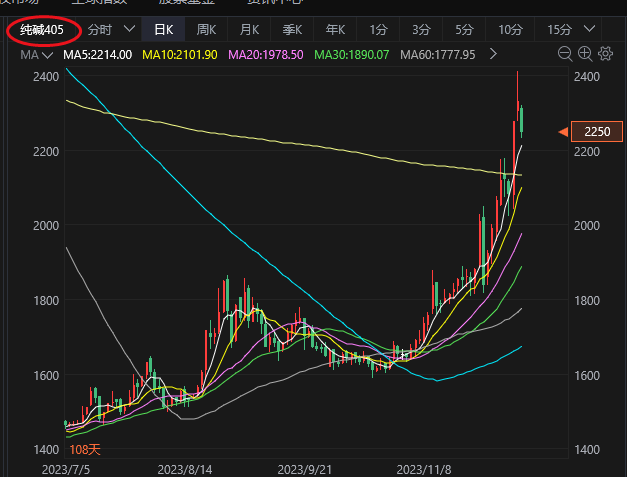Screen dimensions: 627x477
Task: Open chart settings gear icon
Action: (603, 54)
